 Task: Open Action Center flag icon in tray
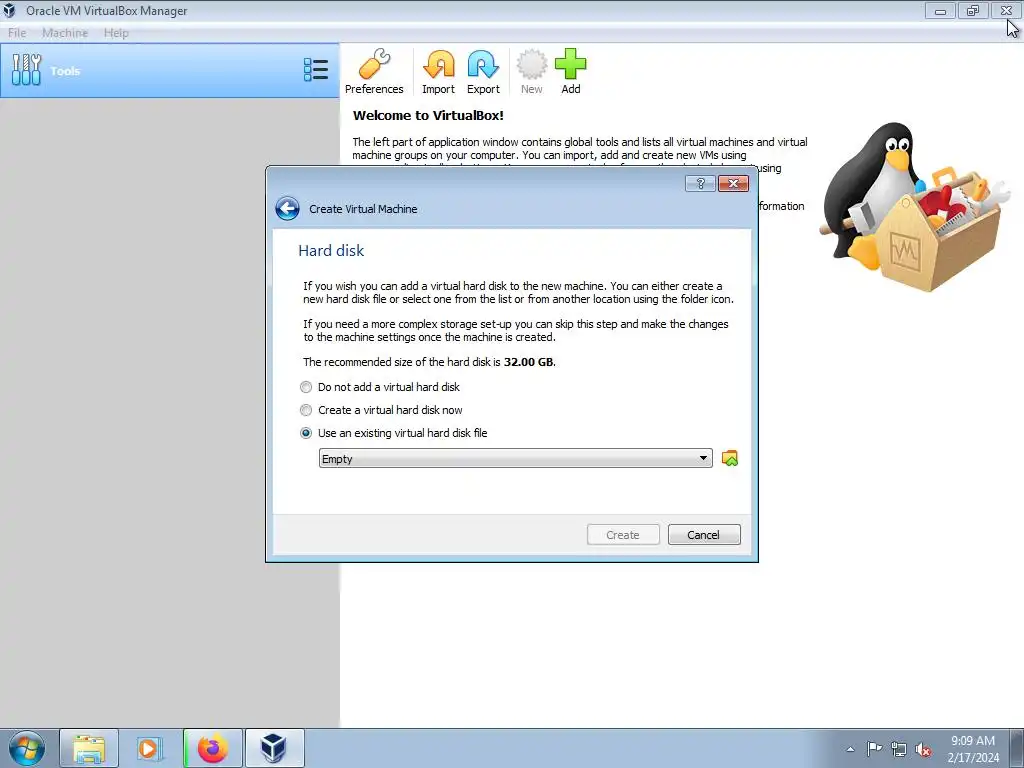(x=874, y=749)
